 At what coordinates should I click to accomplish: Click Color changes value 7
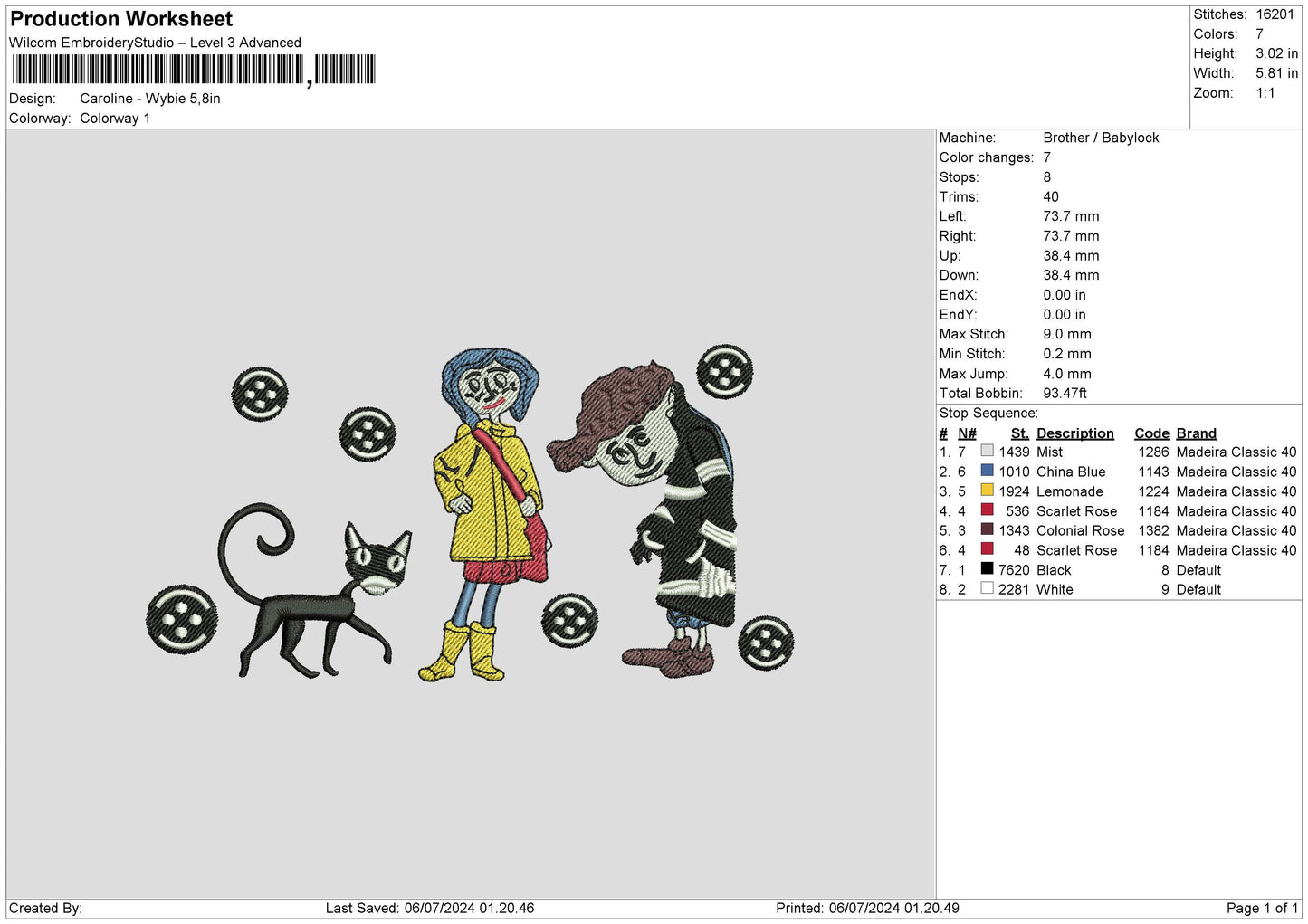pos(1047,157)
